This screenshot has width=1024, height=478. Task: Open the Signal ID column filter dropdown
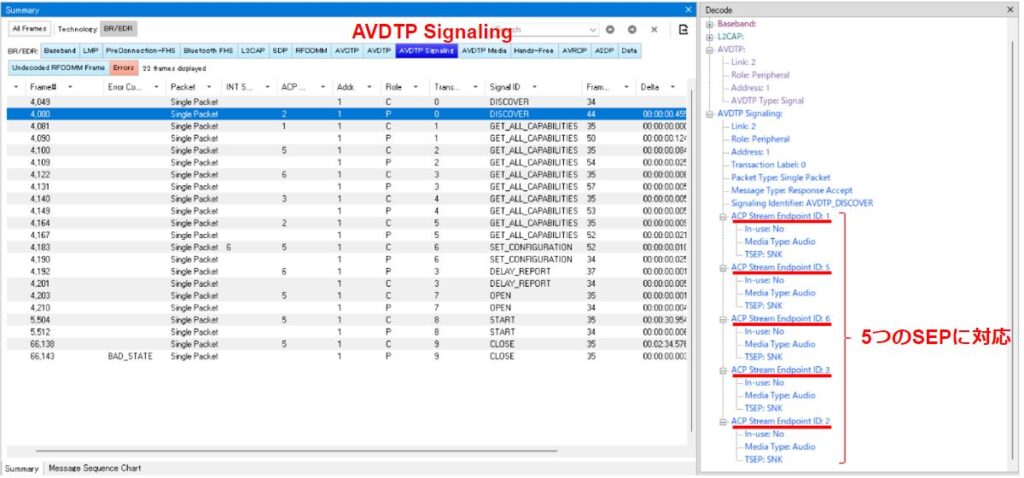coord(534,87)
